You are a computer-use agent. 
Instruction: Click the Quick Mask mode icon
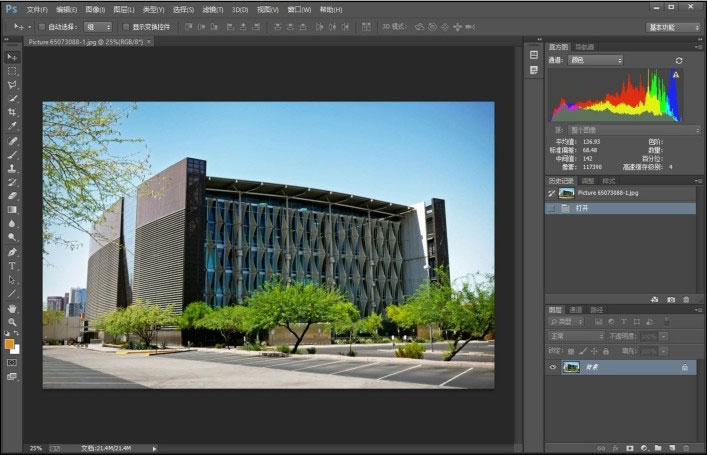pyautogui.click(x=12, y=363)
